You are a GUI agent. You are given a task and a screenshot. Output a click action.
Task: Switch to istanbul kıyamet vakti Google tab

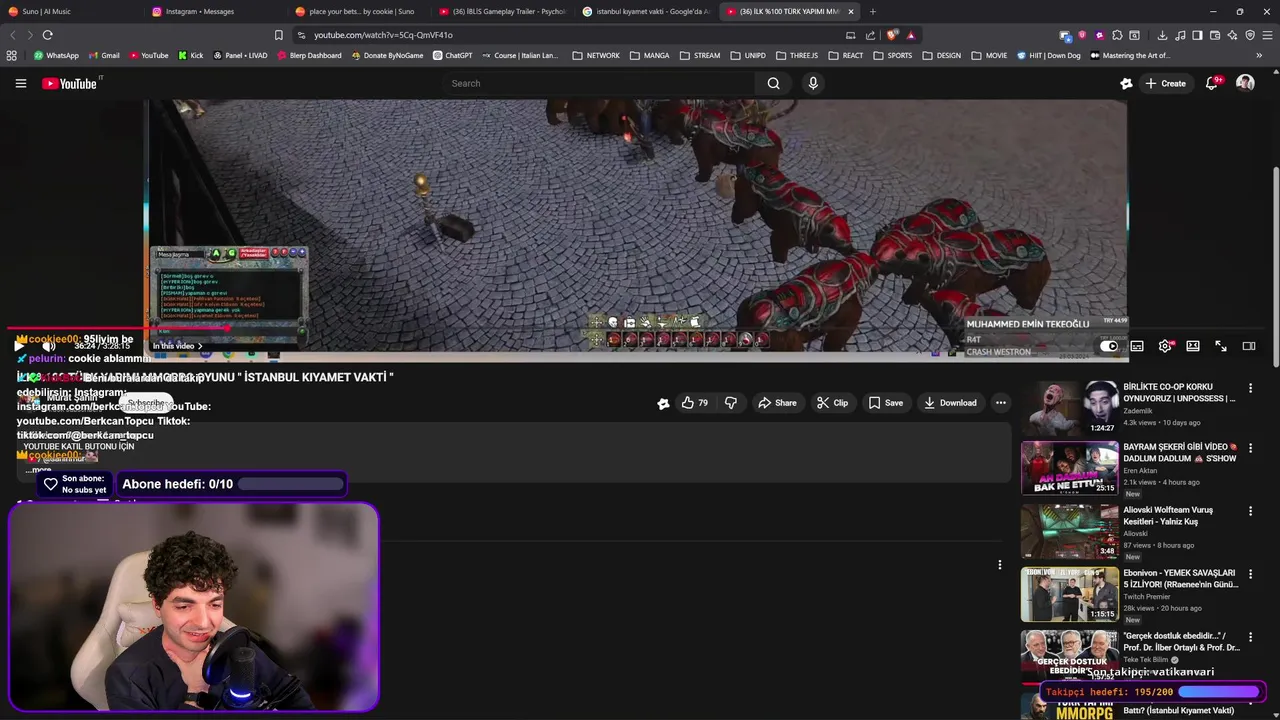point(648,12)
